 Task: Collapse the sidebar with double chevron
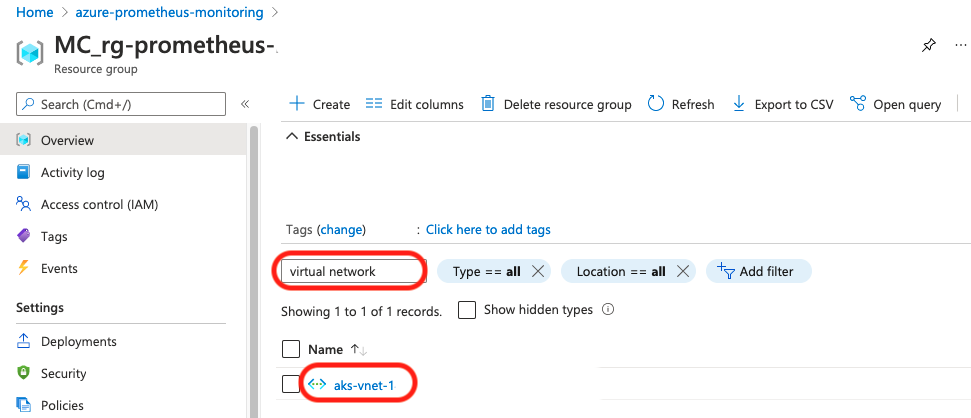tap(245, 104)
